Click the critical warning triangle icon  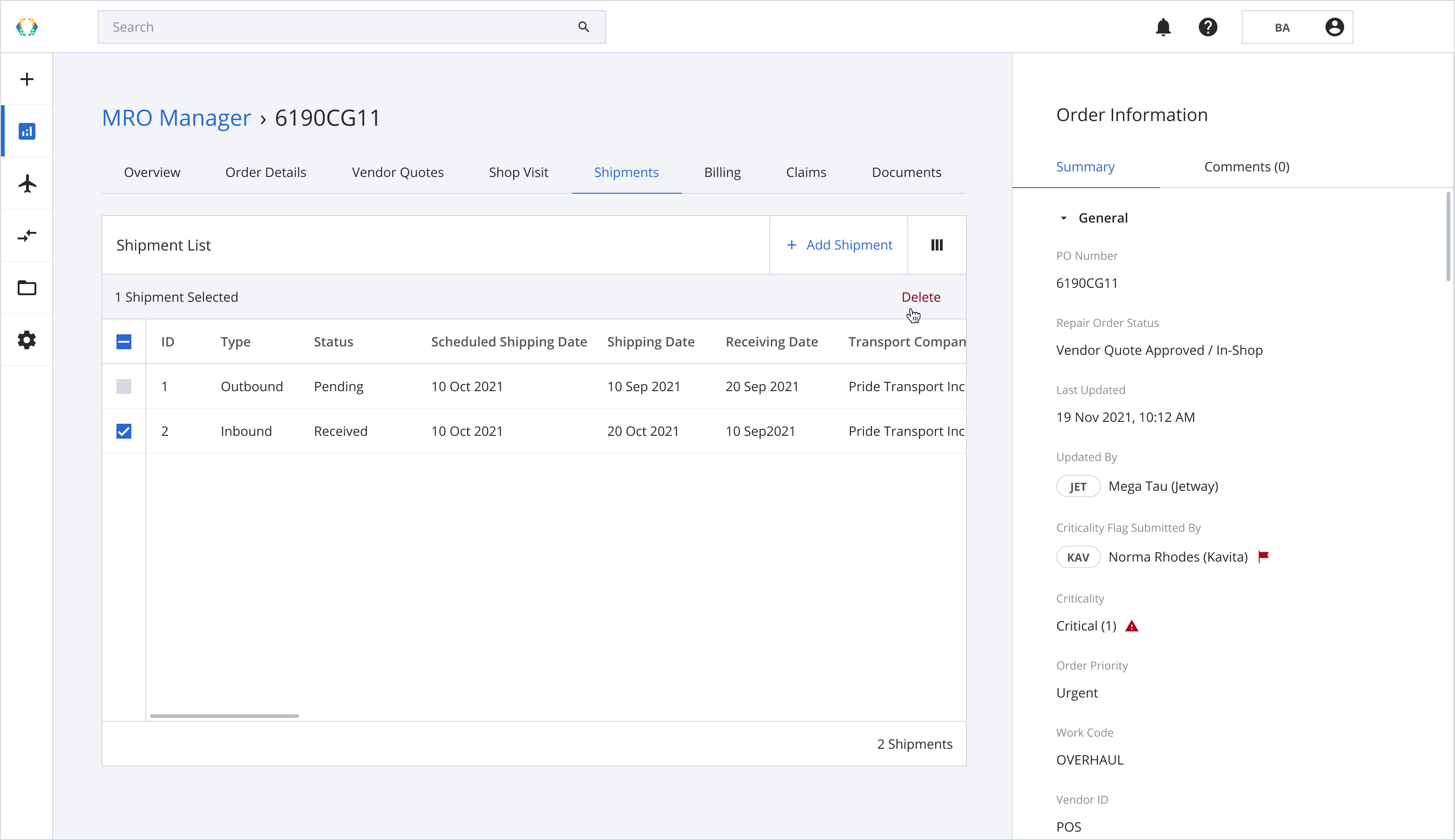pos(1132,626)
